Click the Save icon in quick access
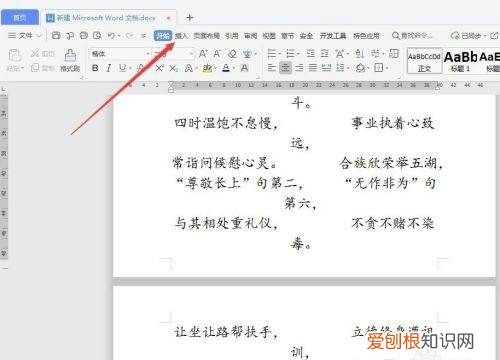The image size is (500, 360). click(56, 35)
